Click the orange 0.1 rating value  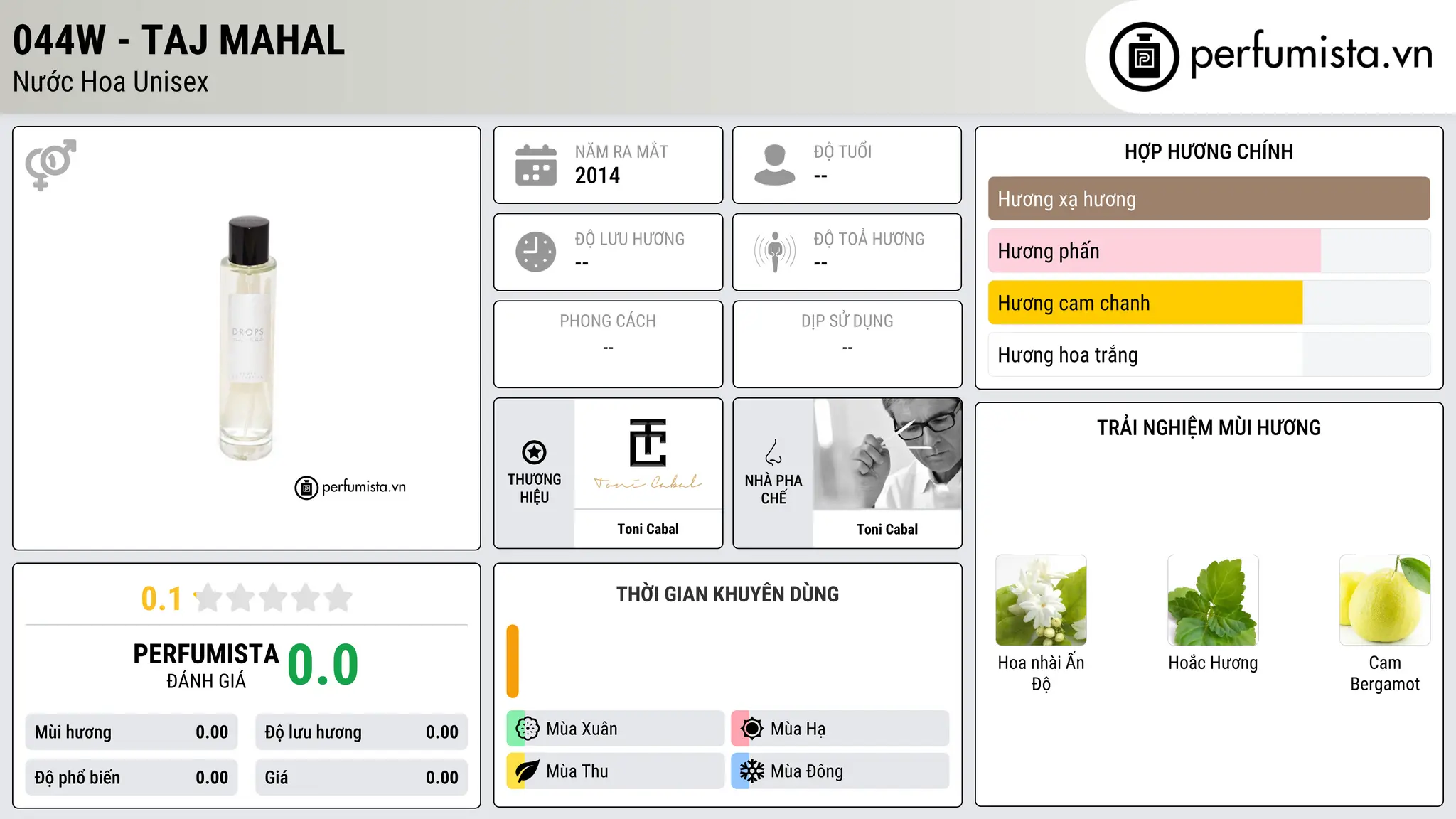coord(161,599)
